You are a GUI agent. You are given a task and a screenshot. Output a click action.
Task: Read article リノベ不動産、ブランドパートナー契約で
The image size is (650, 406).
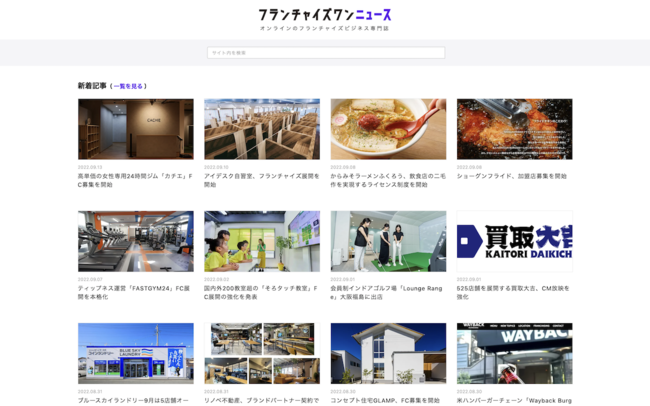point(262,401)
